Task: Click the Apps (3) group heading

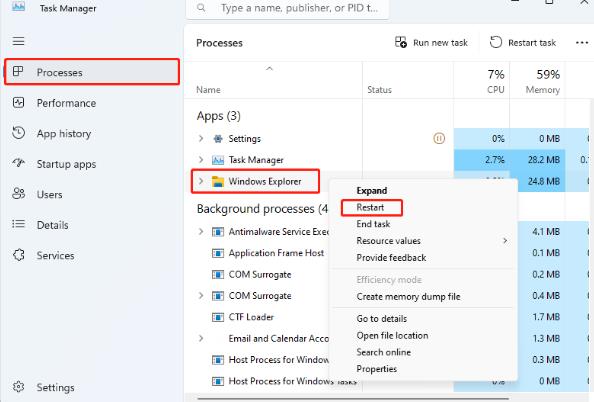Action: click(x=219, y=116)
